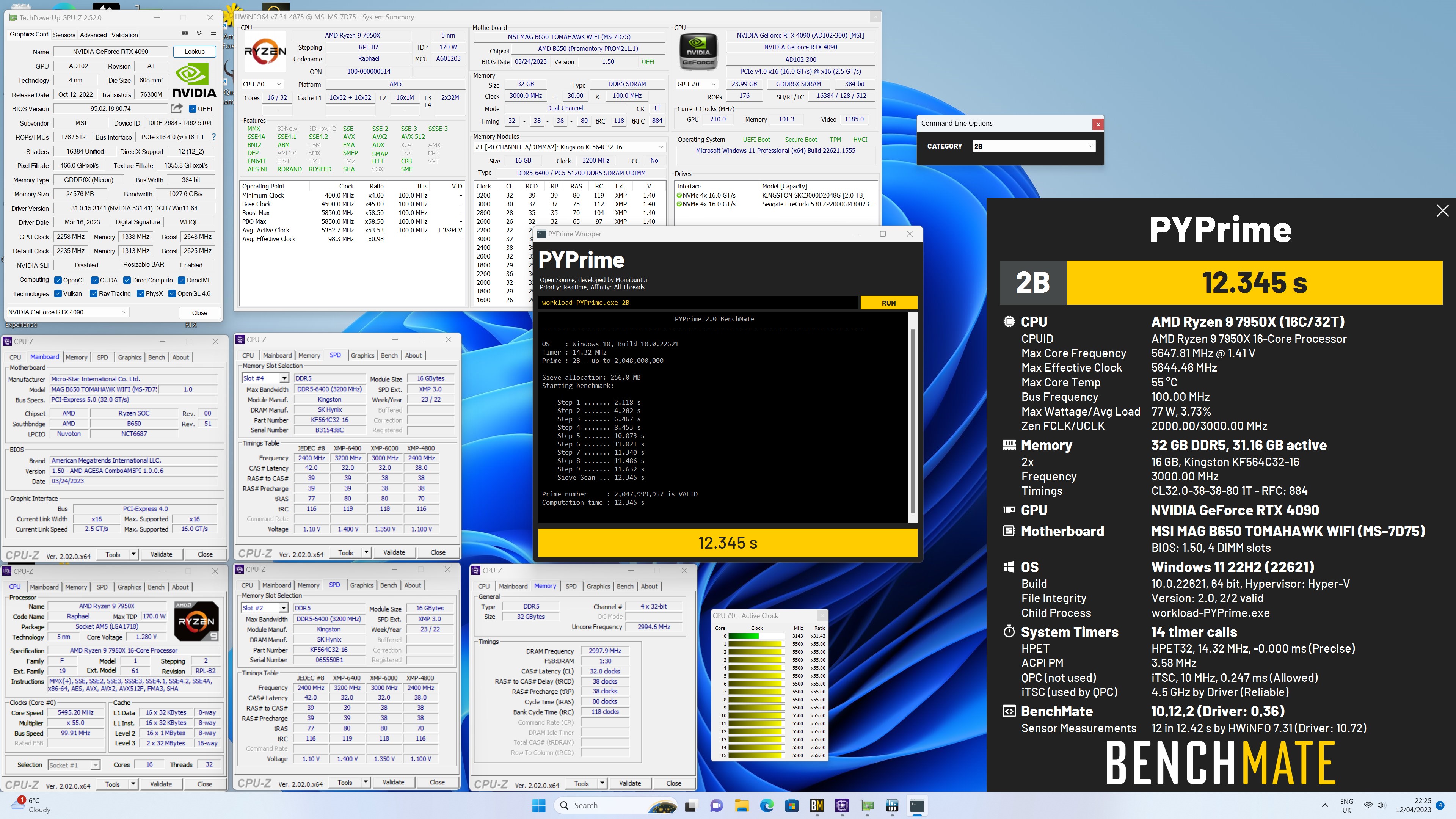
Task: Close the BenchMate PYPrime result overlay
Action: [1442, 211]
